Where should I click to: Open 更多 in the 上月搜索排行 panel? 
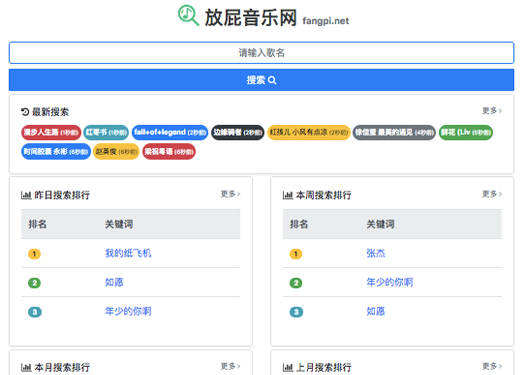(x=492, y=366)
